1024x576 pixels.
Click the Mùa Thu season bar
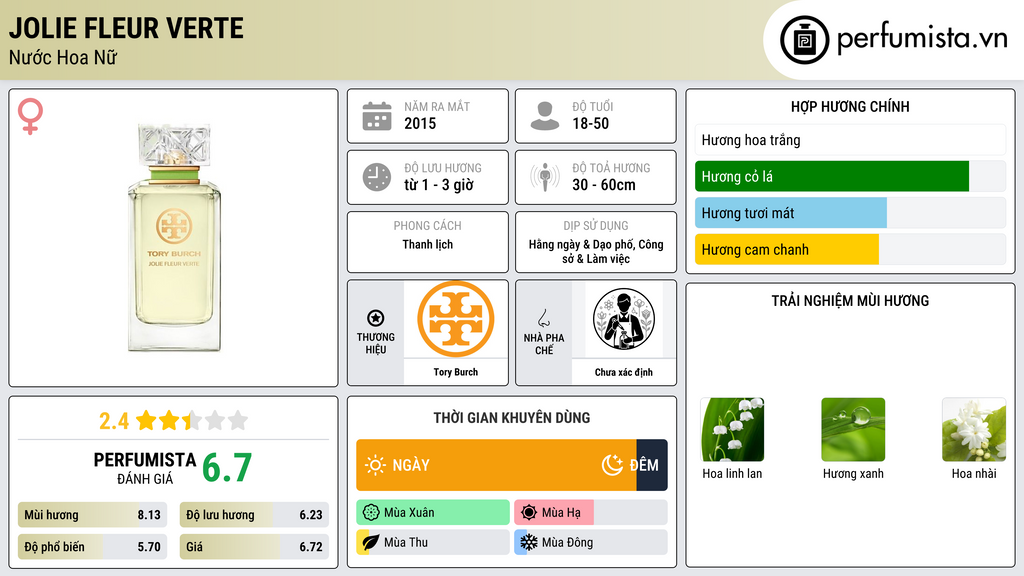[x=433, y=542]
